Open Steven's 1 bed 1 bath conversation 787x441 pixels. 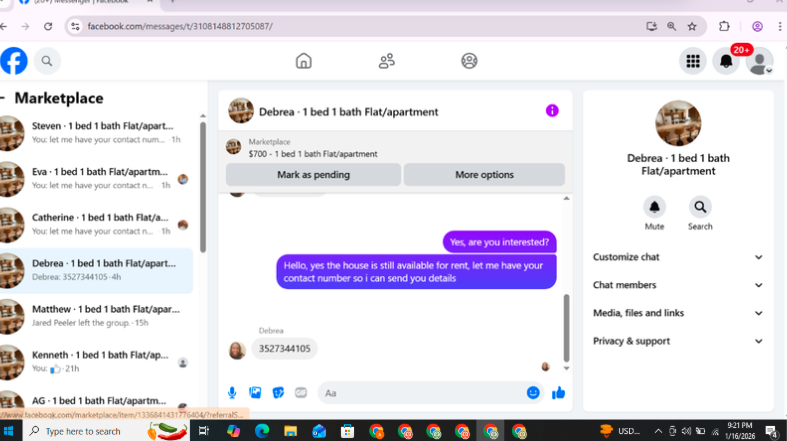pos(96,132)
